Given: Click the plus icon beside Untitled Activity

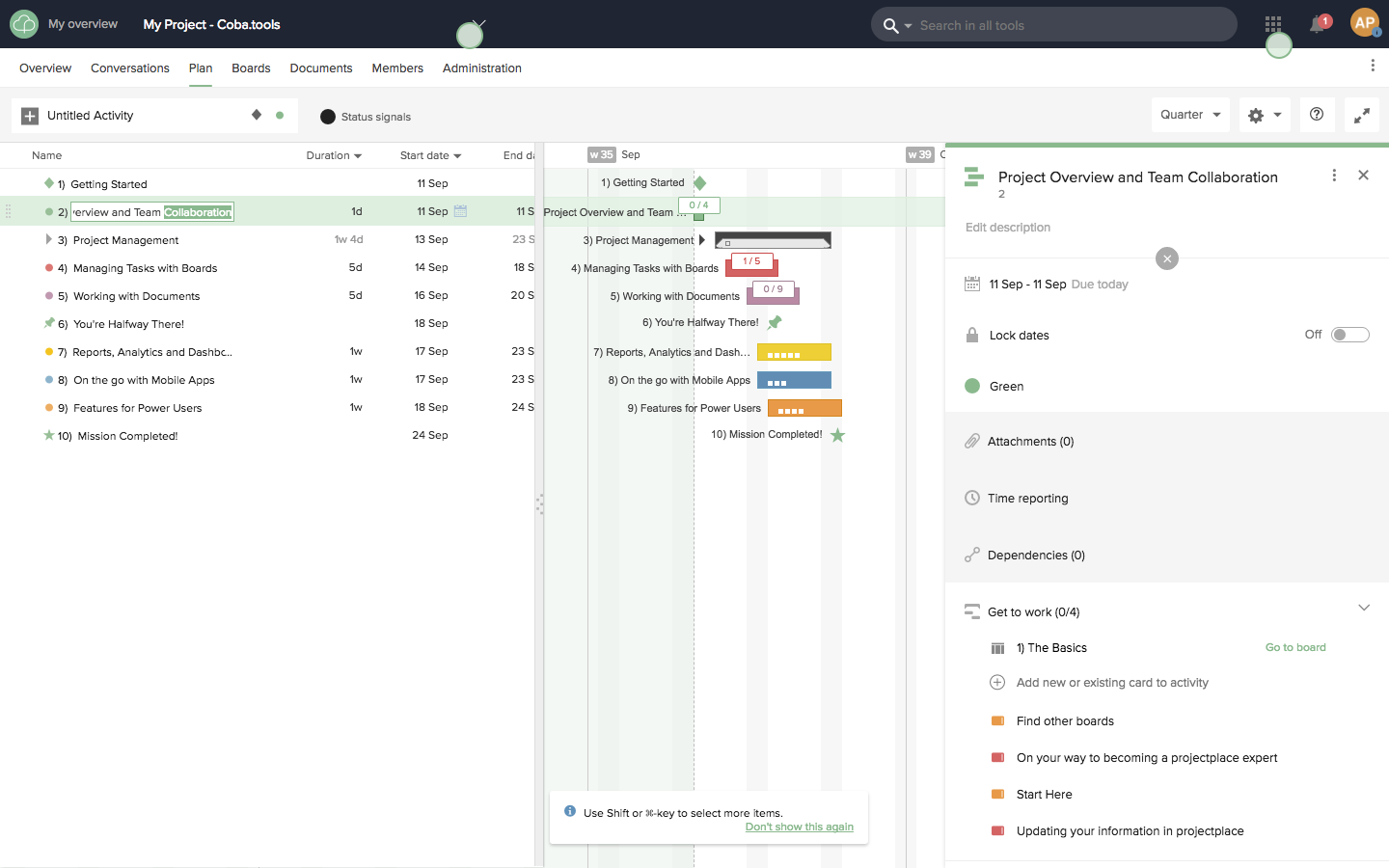Looking at the screenshot, I should pos(30,116).
